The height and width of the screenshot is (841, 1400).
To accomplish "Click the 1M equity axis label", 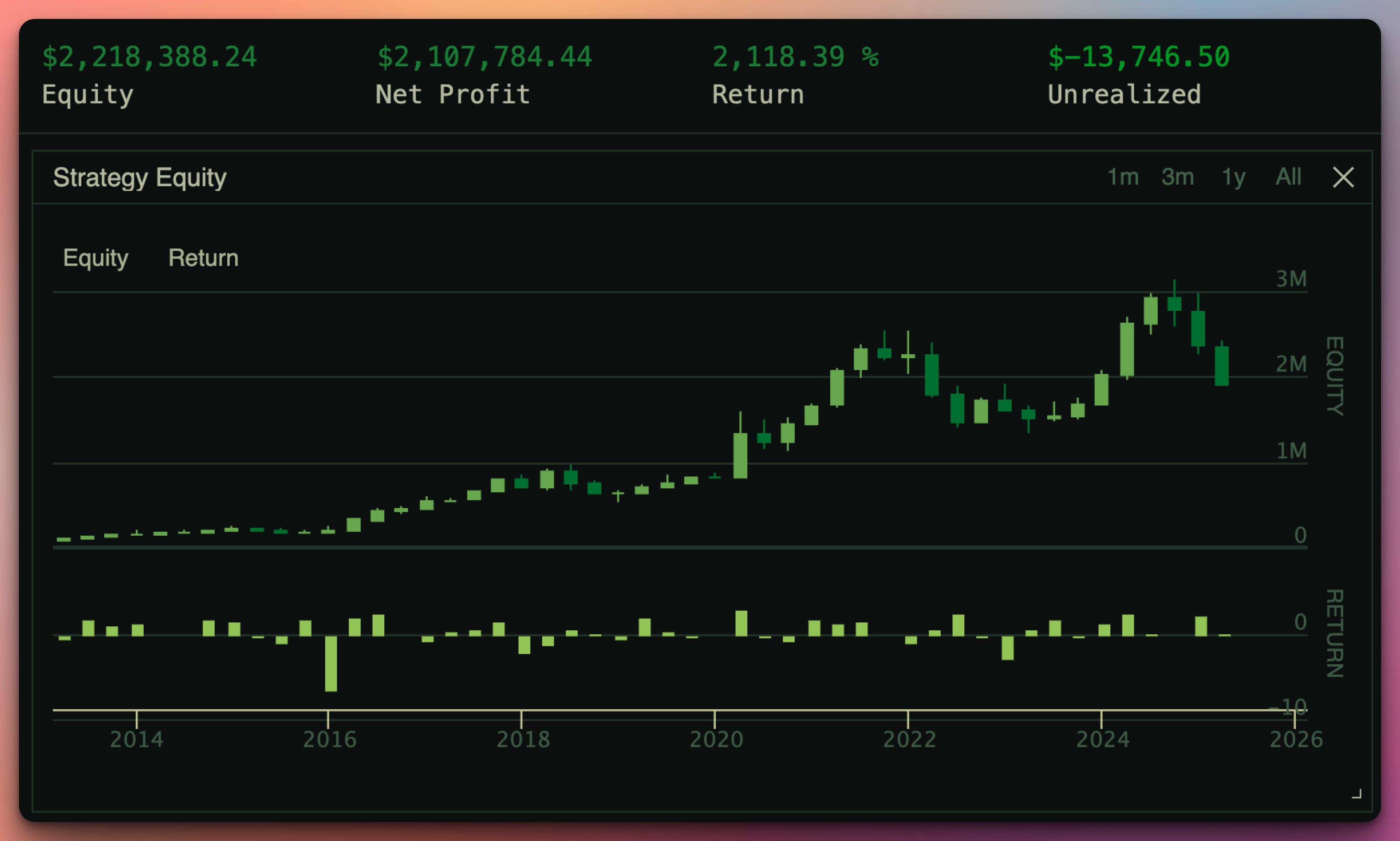I will (1292, 451).
